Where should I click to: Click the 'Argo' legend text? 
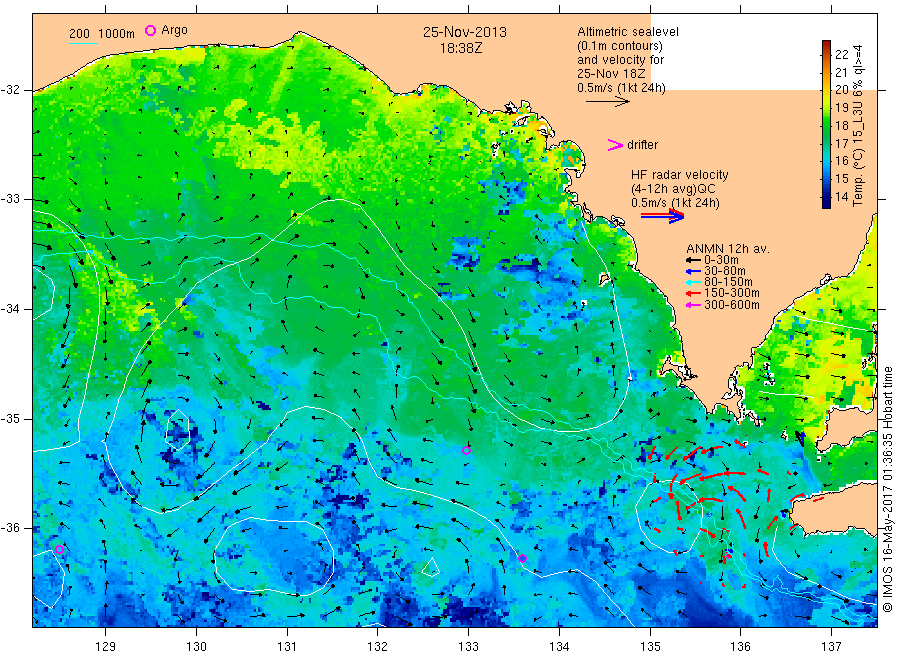[x=174, y=30]
